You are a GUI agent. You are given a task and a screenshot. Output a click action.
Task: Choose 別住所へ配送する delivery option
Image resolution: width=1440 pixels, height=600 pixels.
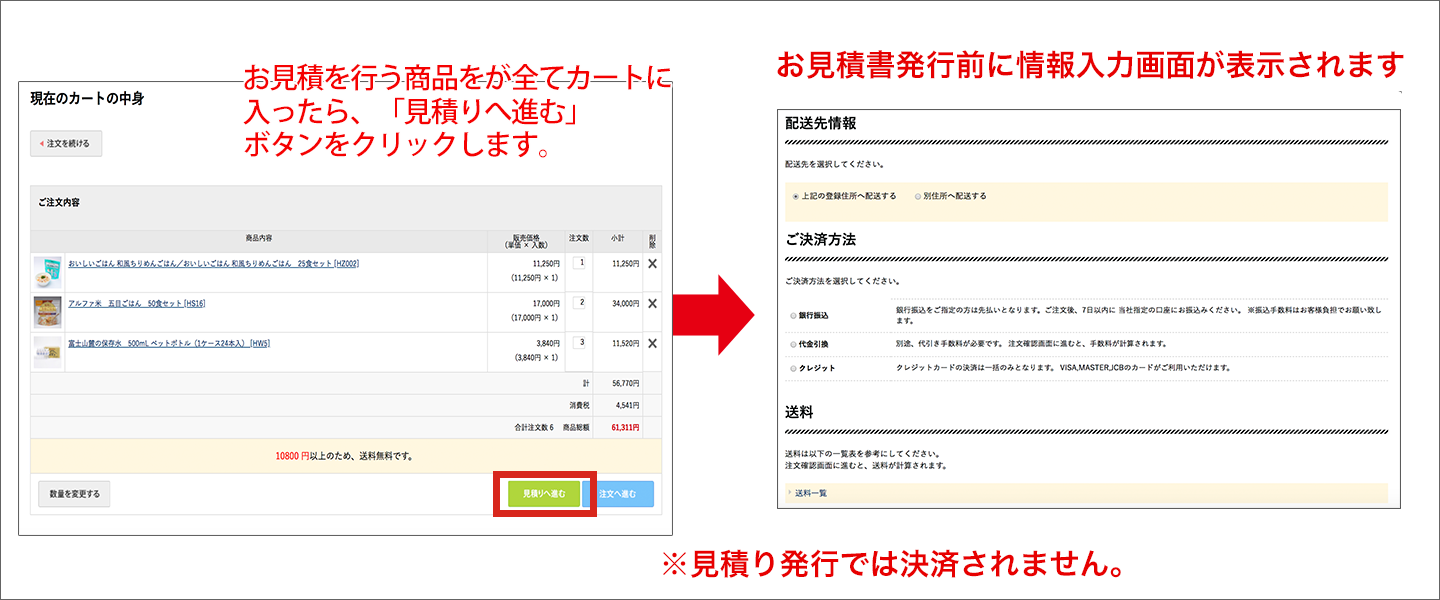[x=915, y=196]
